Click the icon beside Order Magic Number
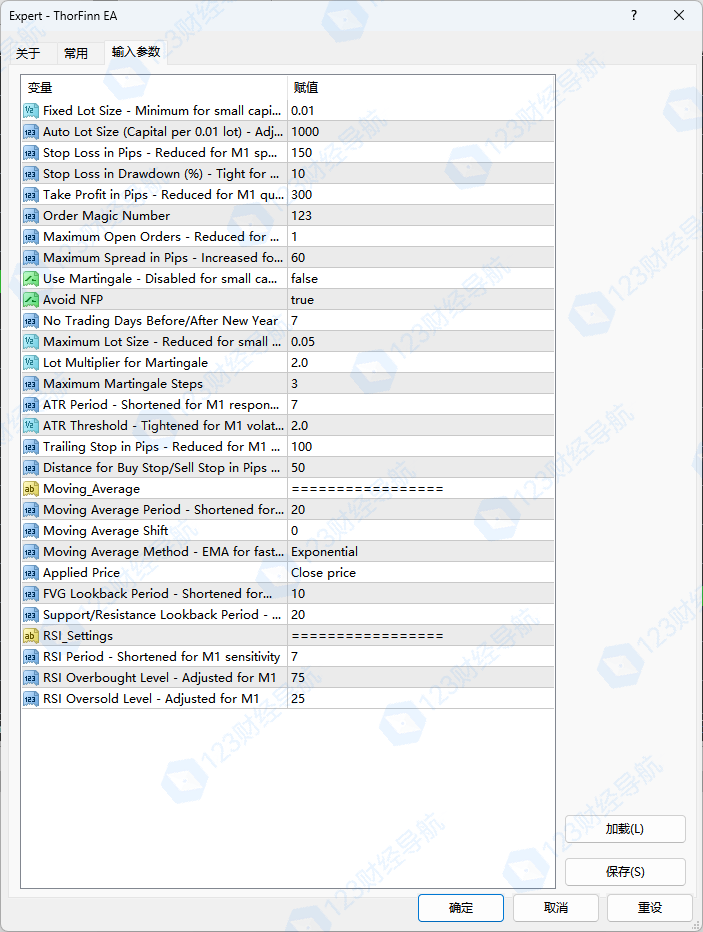The image size is (703, 932). (x=31, y=216)
